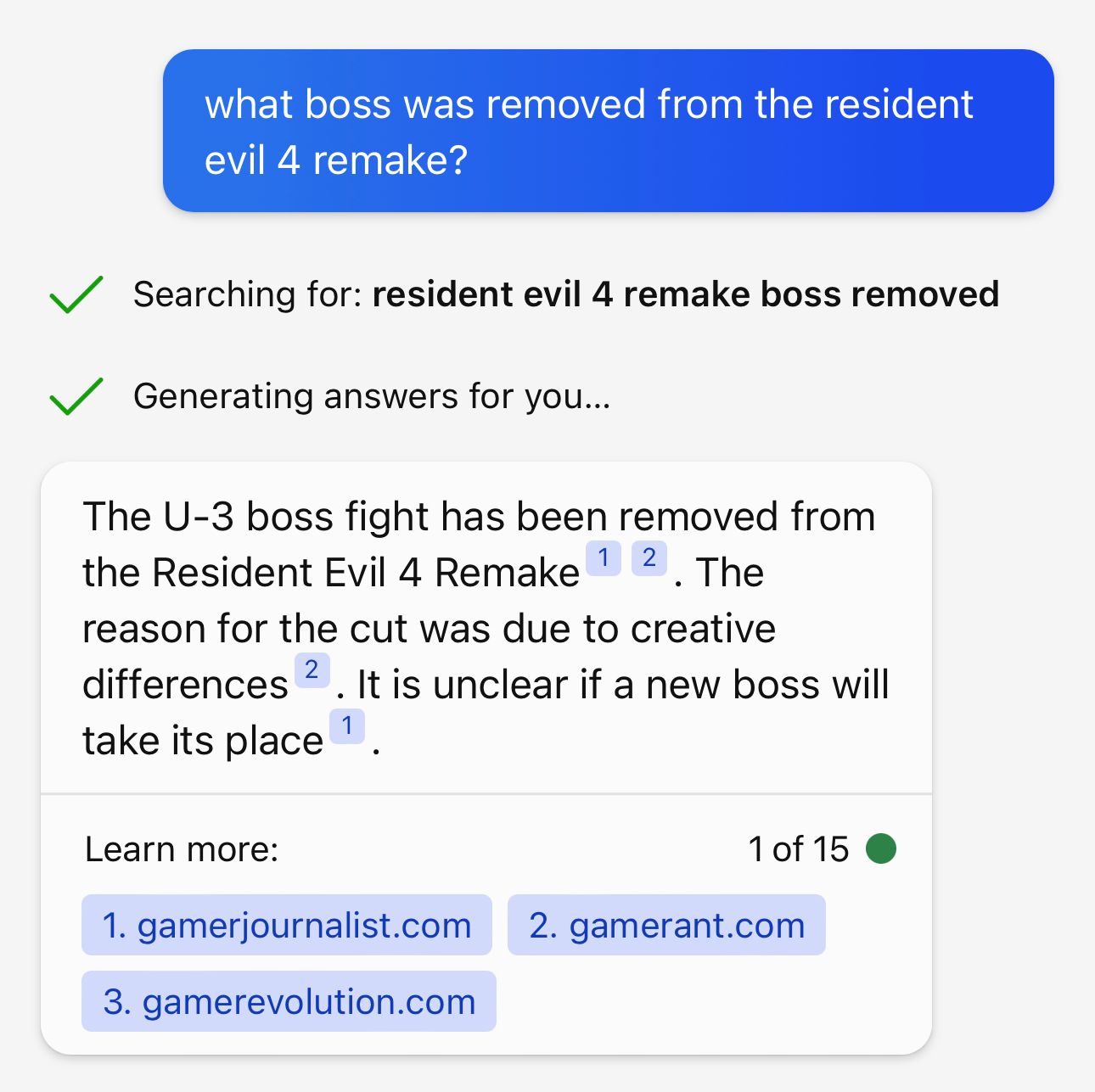Select the blue user question bubble
1095x1092 pixels.
(609, 131)
